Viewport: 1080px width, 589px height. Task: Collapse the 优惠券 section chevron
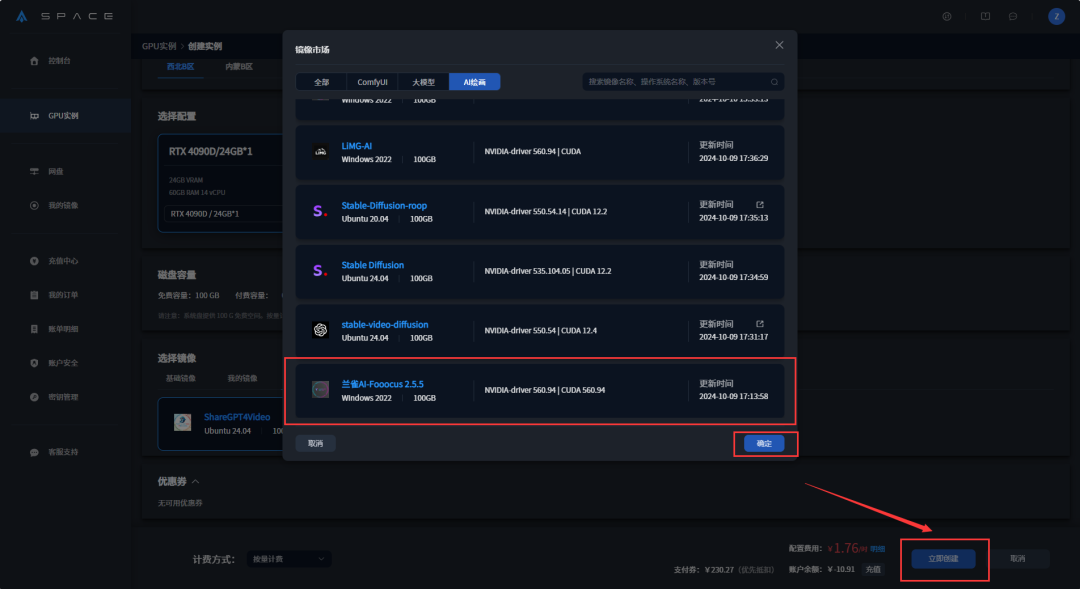point(196,482)
